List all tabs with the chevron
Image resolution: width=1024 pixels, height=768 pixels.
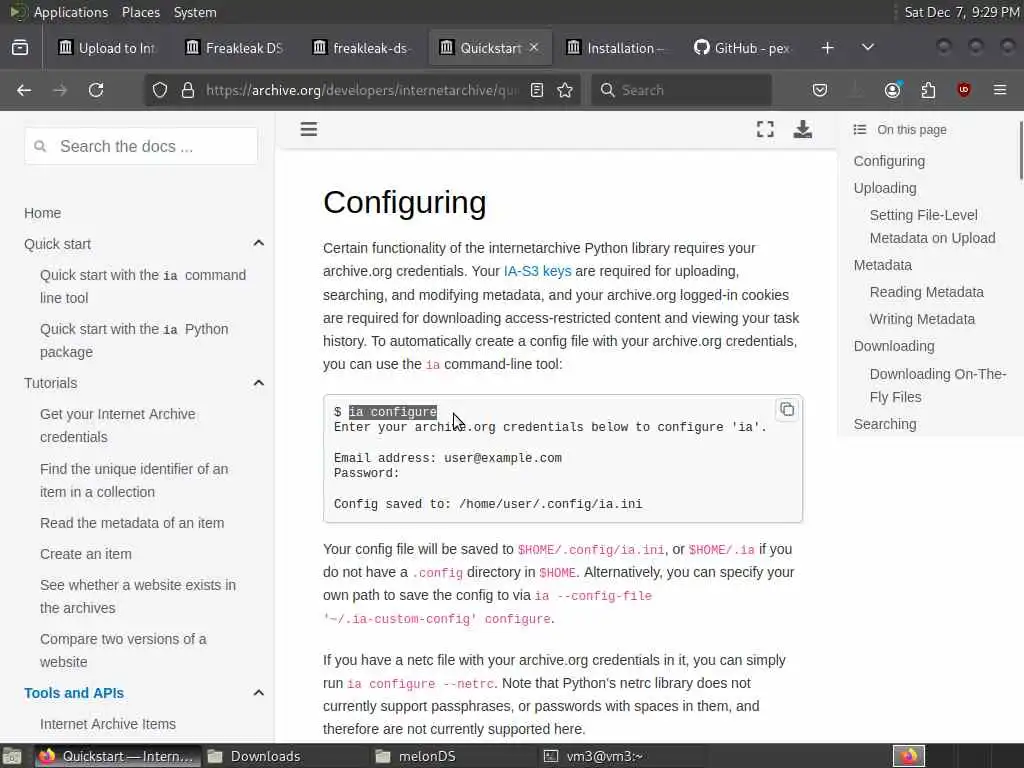[868, 47]
